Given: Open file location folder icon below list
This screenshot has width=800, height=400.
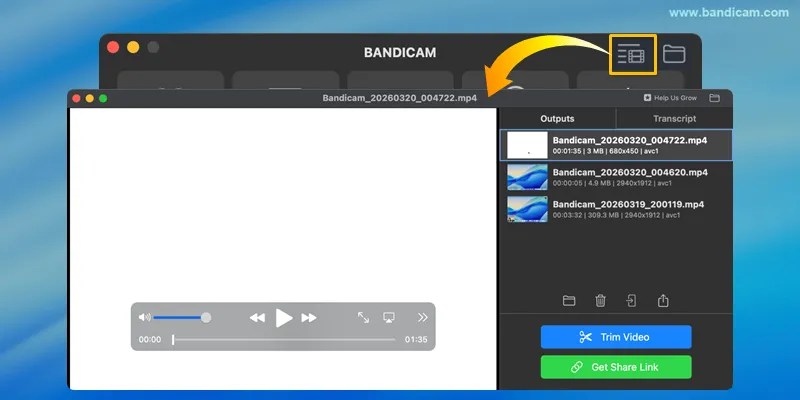Looking at the screenshot, I should click(x=569, y=301).
